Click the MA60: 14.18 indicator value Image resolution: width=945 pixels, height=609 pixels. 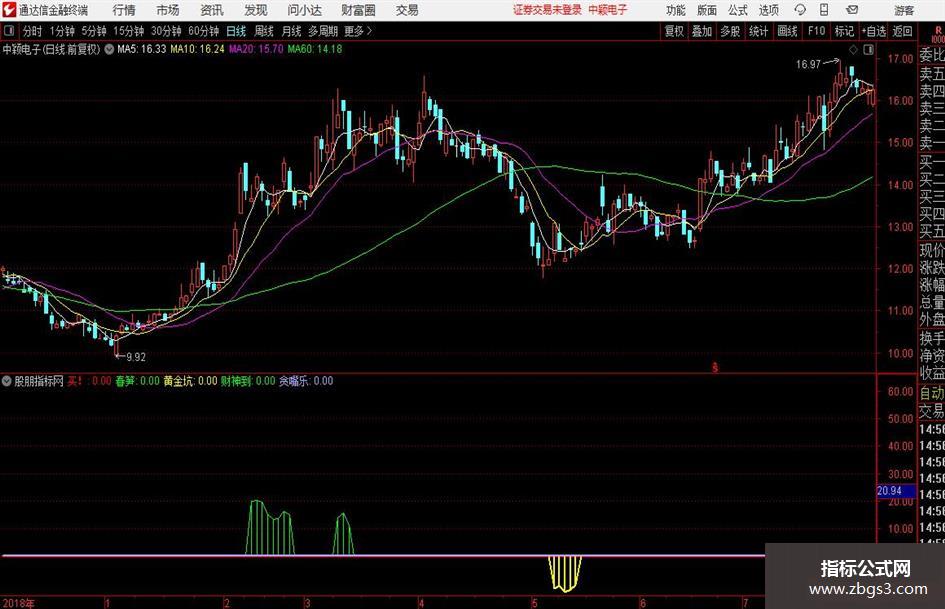coord(315,49)
